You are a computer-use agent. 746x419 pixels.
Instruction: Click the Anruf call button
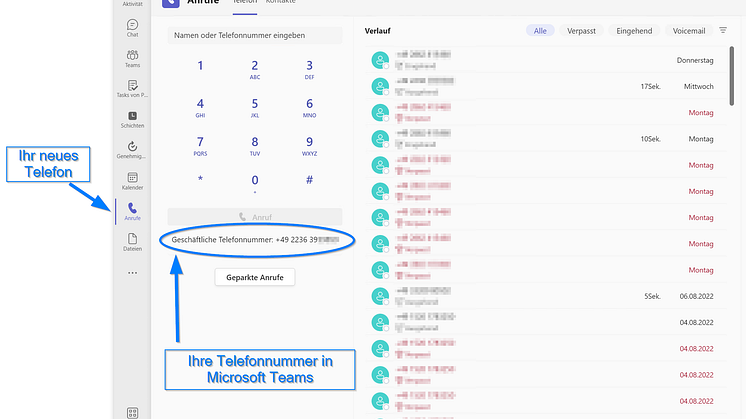coord(255,217)
